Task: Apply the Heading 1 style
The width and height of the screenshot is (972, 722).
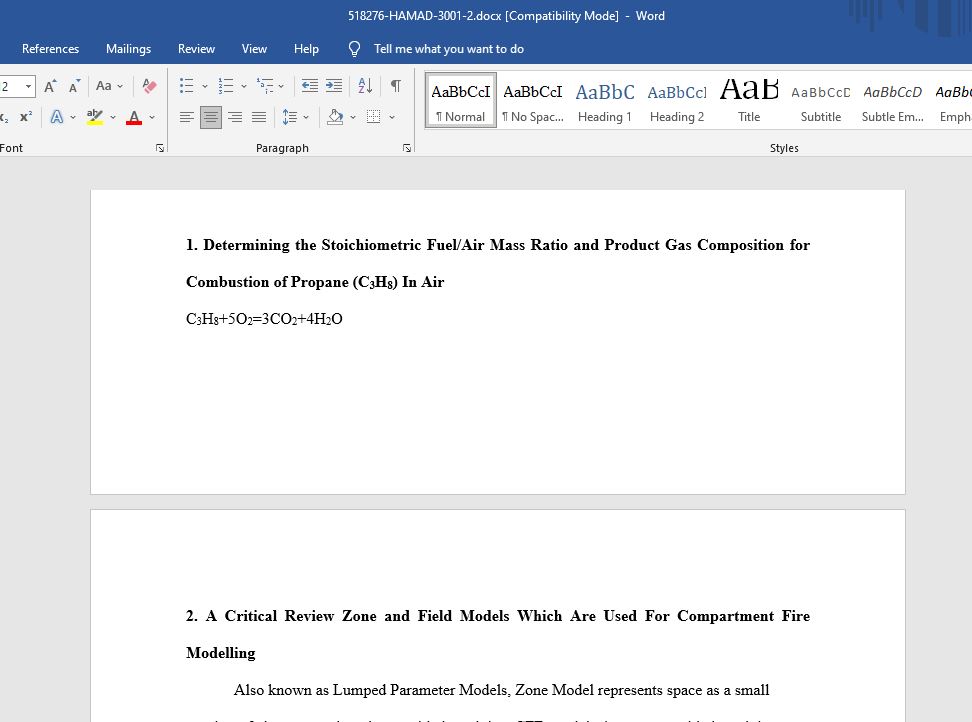Action: pyautogui.click(x=605, y=100)
